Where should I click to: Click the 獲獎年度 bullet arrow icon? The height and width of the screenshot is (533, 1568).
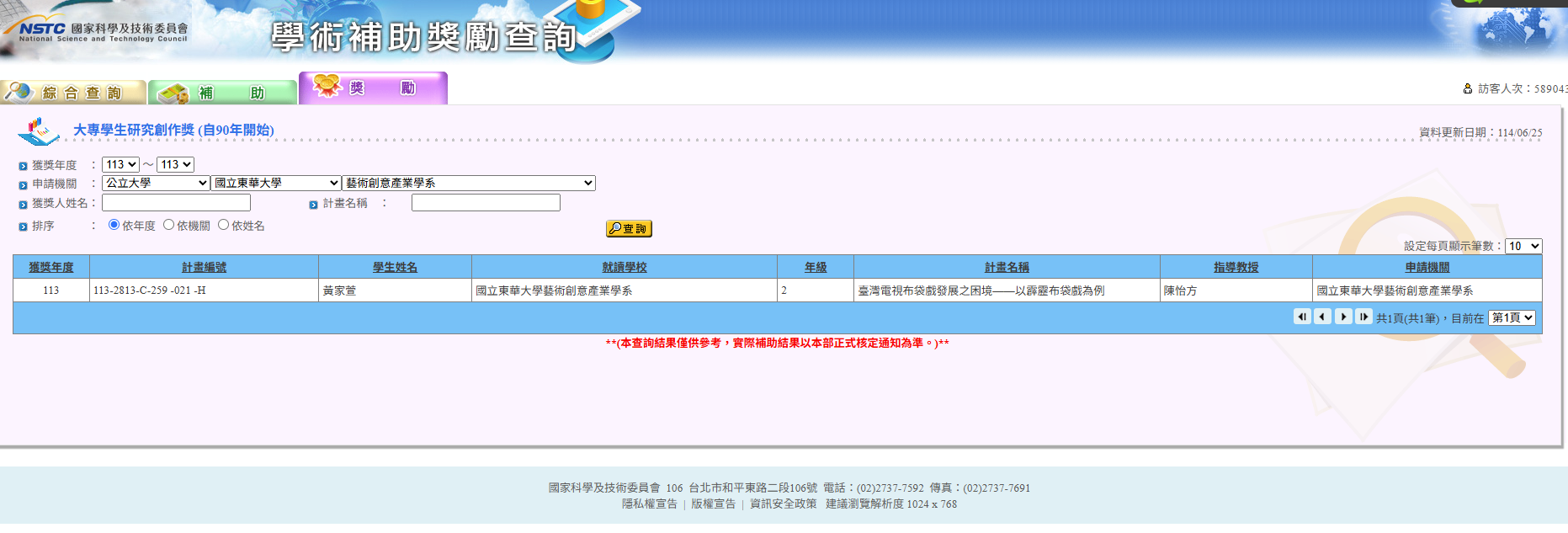[x=23, y=166]
